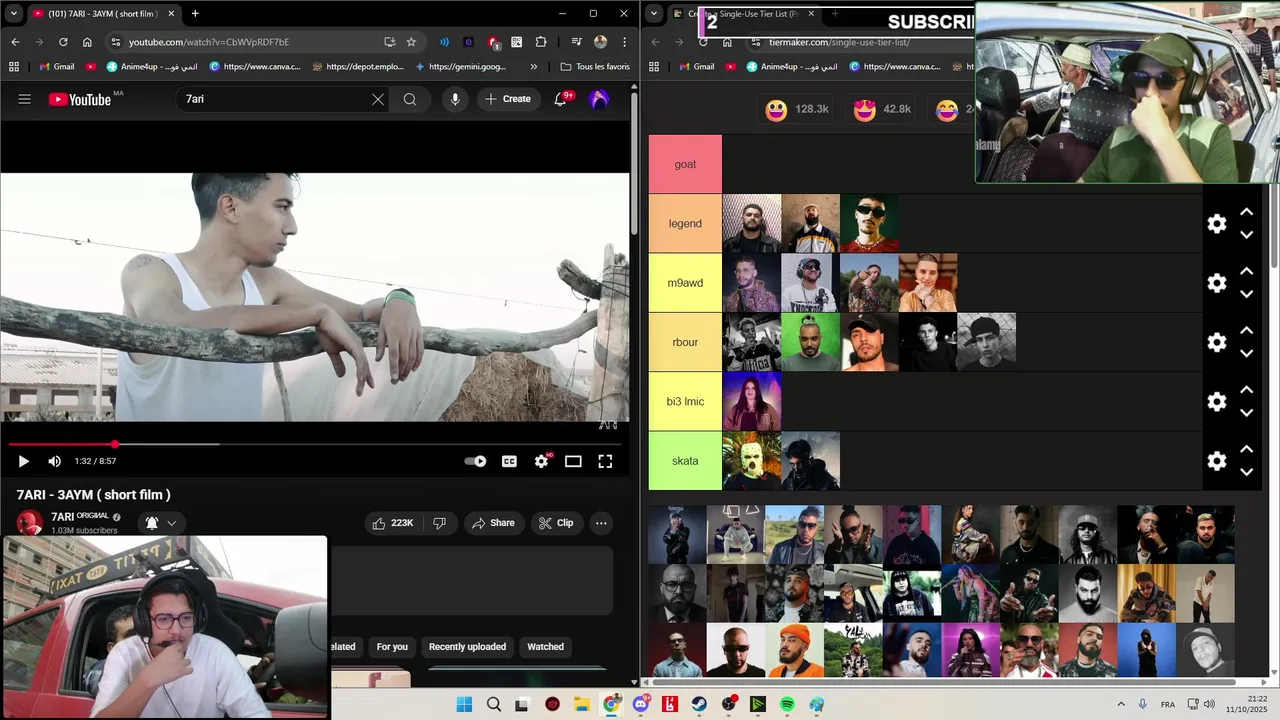1280x720 pixels.
Task: Open the Windows Start menu
Action: 464,705
